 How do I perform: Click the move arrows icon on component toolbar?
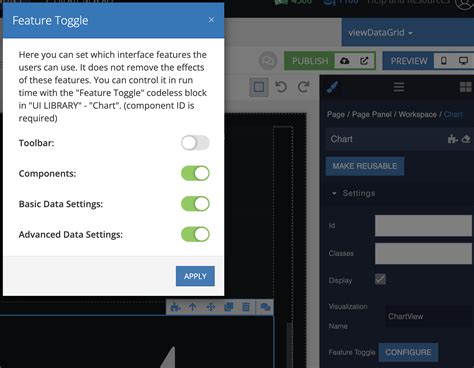pyautogui.click(x=211, y=307)
